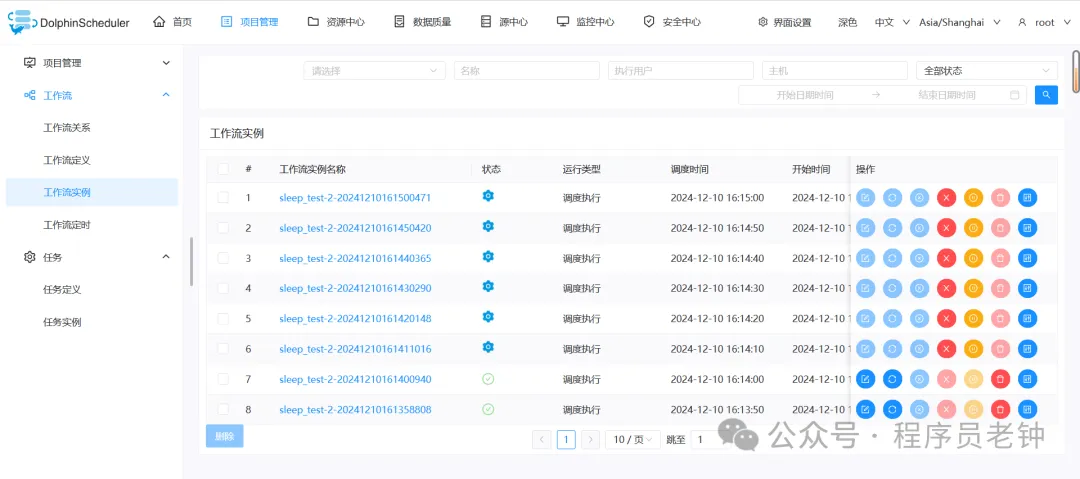This screenshot has height=479, width=1080.
Task: Pause the workflow instance in row 3
Action: coord(973,258)
